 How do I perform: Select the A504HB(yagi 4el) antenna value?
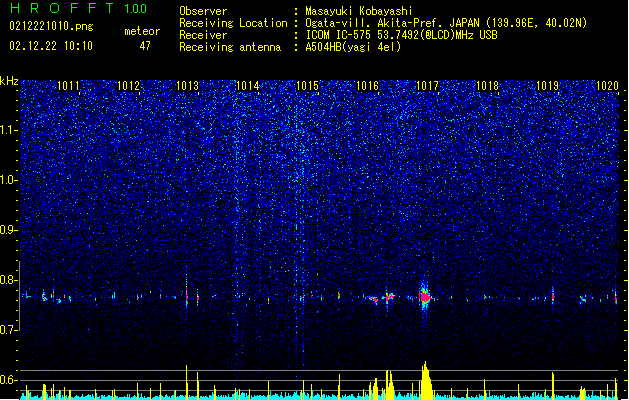[353, 47]
